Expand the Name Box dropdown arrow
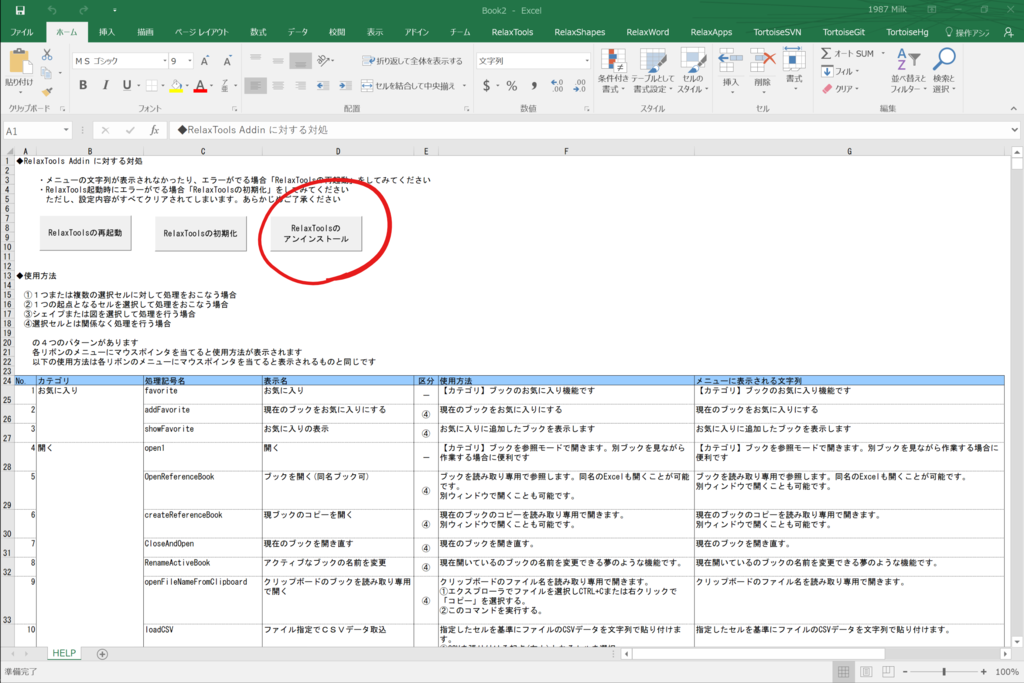This screenshot has height=683, width=1024. pos(66,130)
